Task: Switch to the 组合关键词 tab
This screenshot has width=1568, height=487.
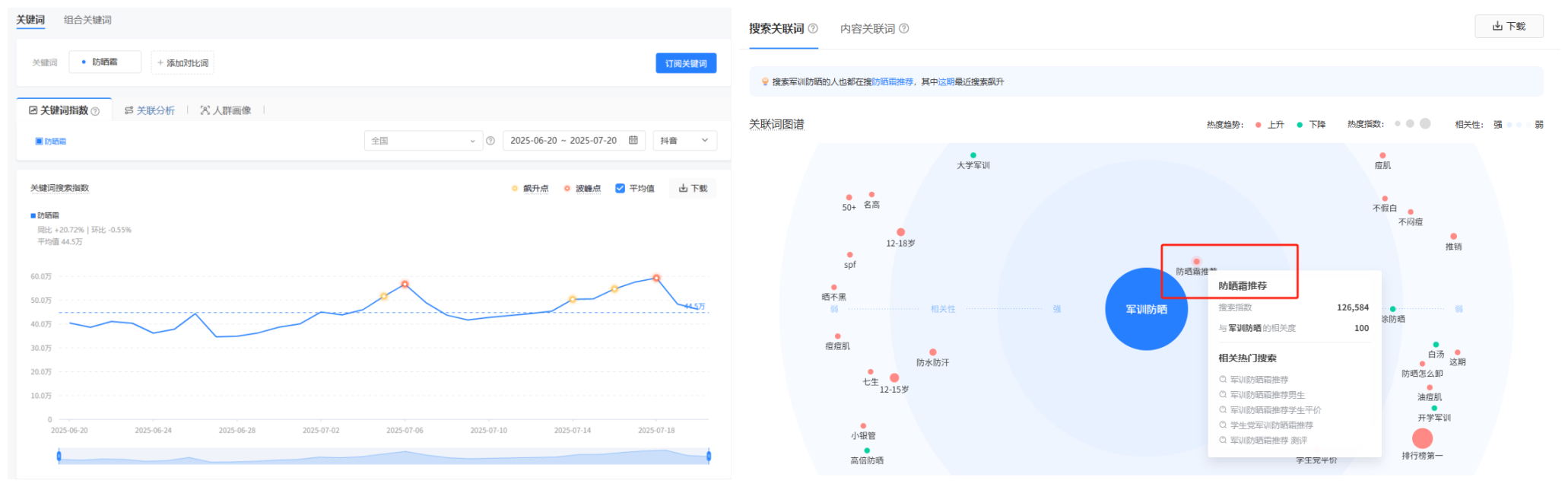Action: 87,20
